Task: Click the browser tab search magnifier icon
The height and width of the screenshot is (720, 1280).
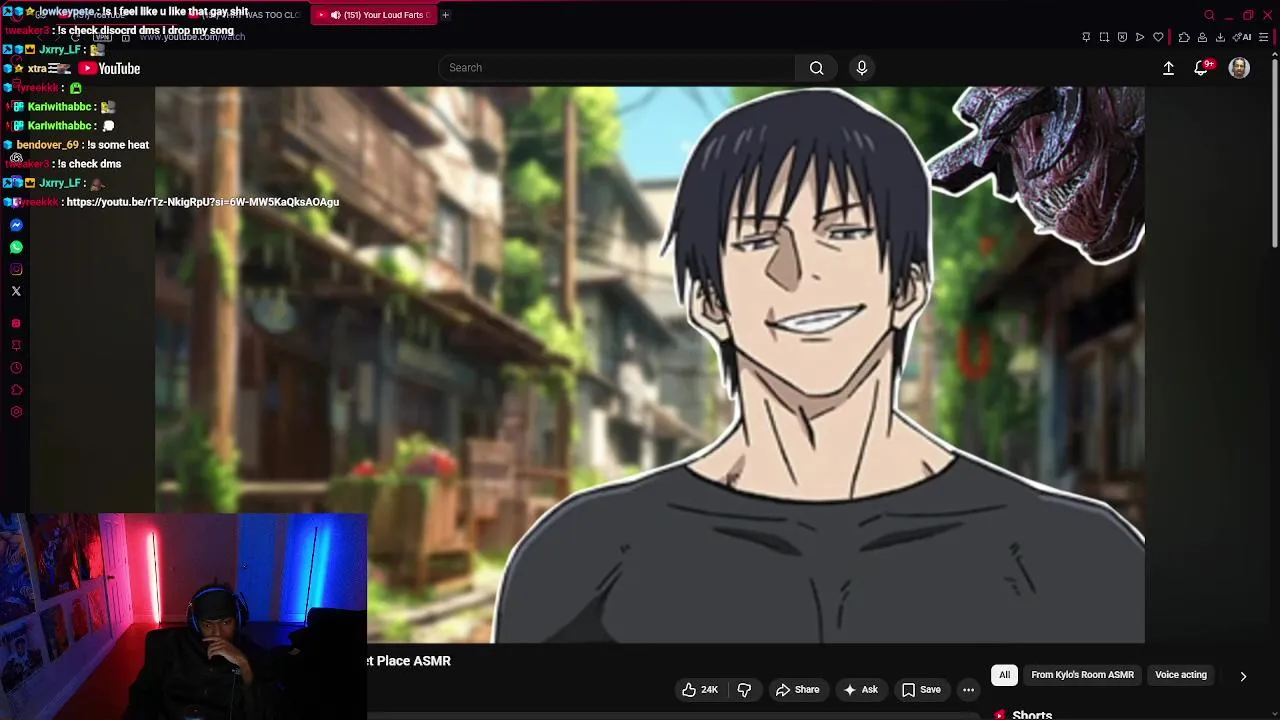Action: pos(1209,15)
